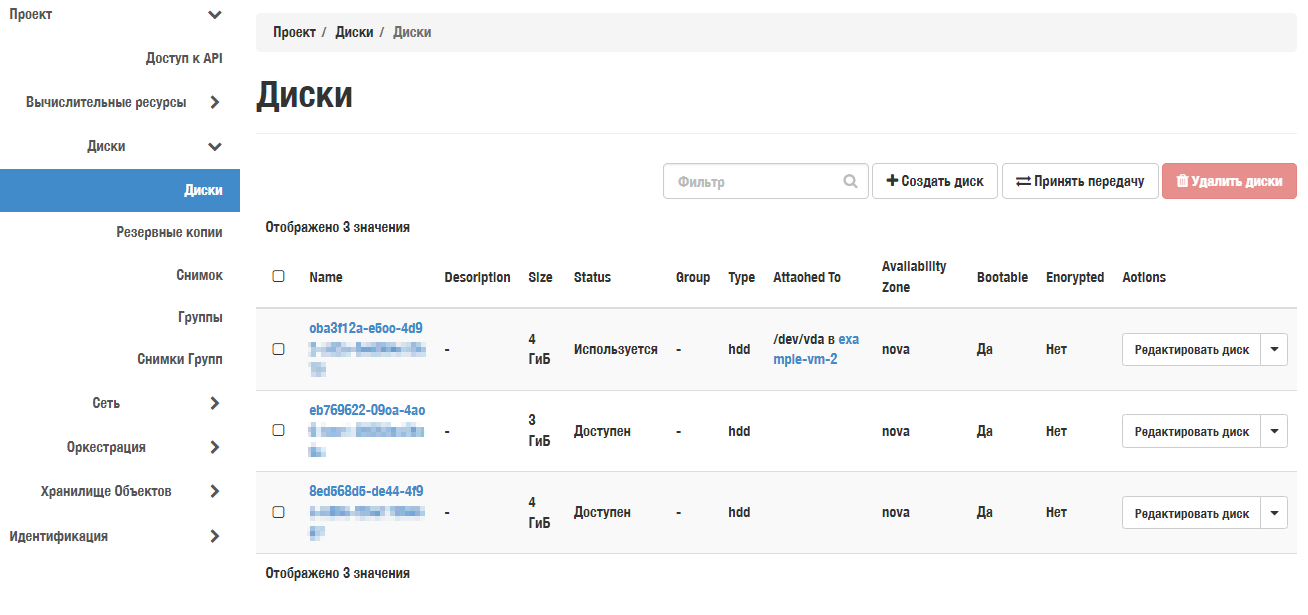Click Редактировать диск for disk eb769622
Screen dimensions: 1308x615
tap(1190, 432)
